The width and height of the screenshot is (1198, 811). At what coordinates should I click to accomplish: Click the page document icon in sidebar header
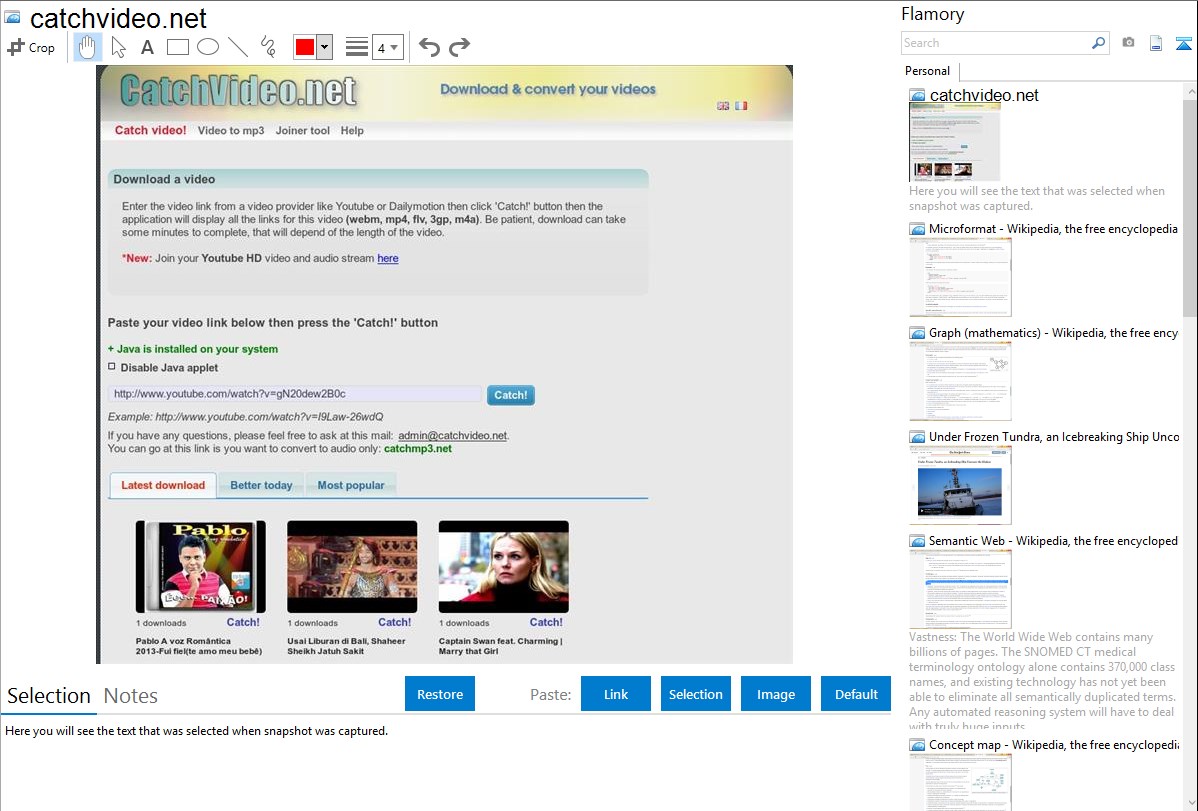(x=1156, y=43)
